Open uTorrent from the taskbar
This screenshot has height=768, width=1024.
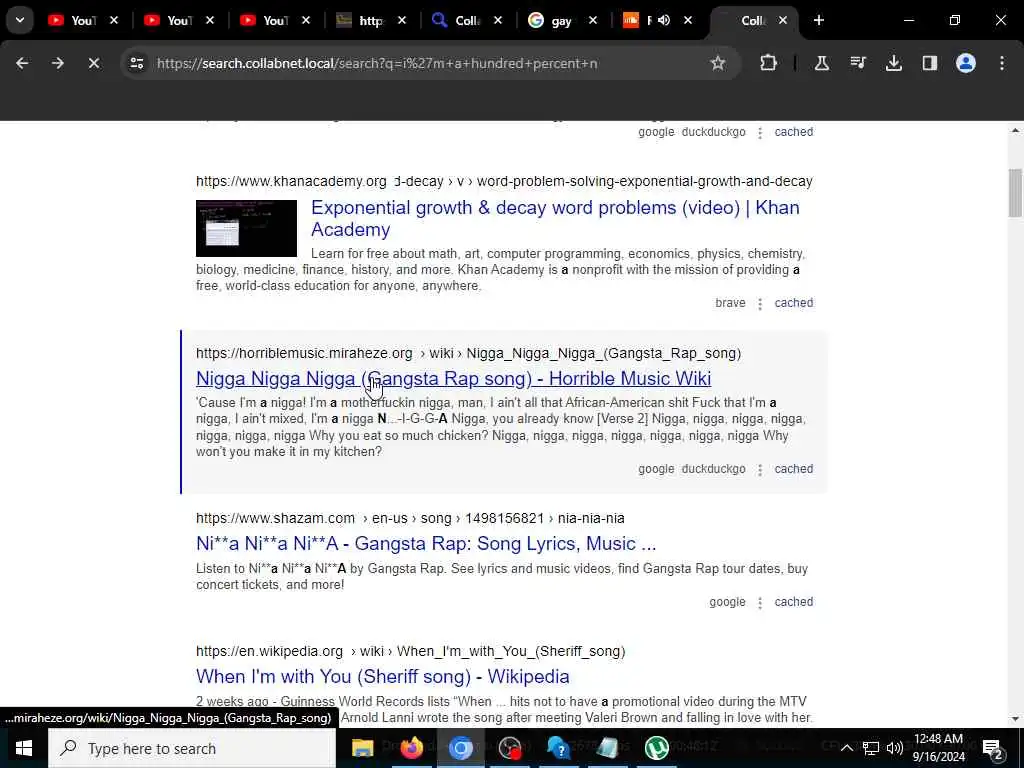point(656,748)
